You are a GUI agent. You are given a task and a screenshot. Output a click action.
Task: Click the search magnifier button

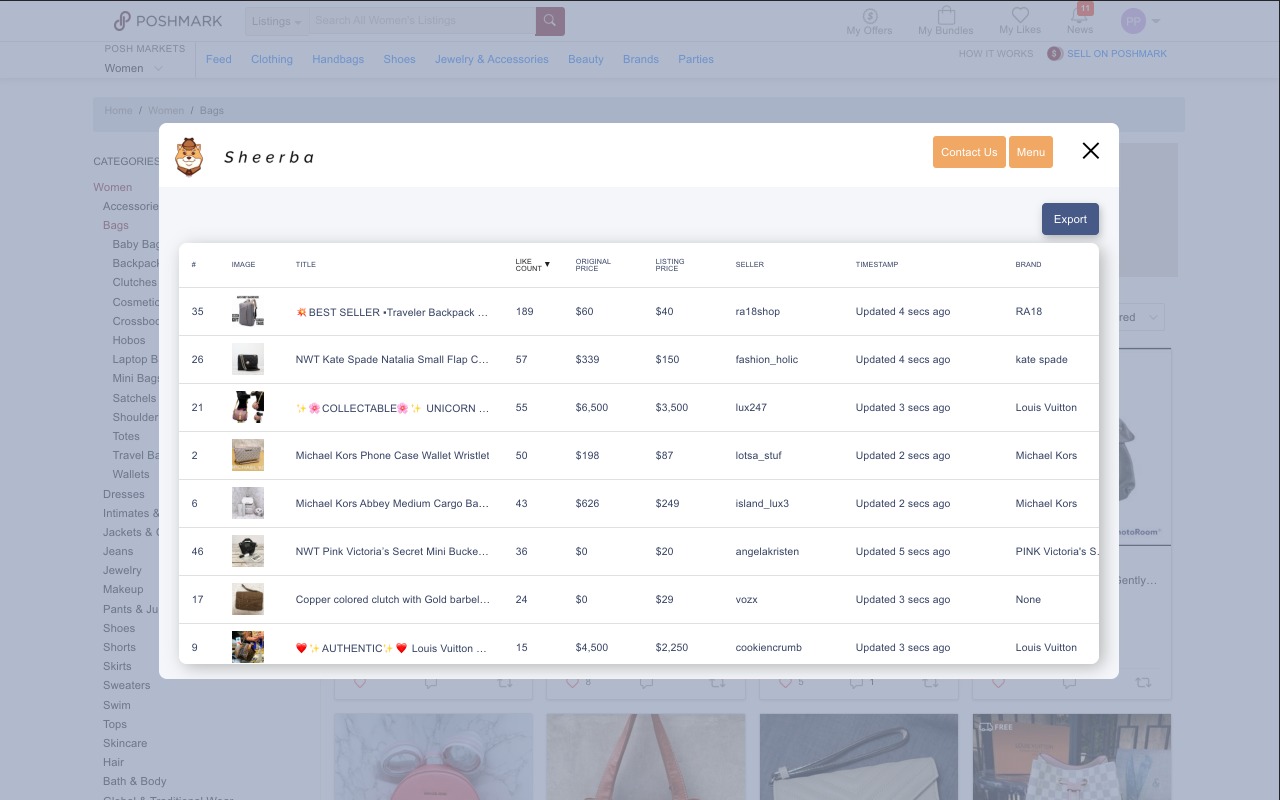[550, 21]
